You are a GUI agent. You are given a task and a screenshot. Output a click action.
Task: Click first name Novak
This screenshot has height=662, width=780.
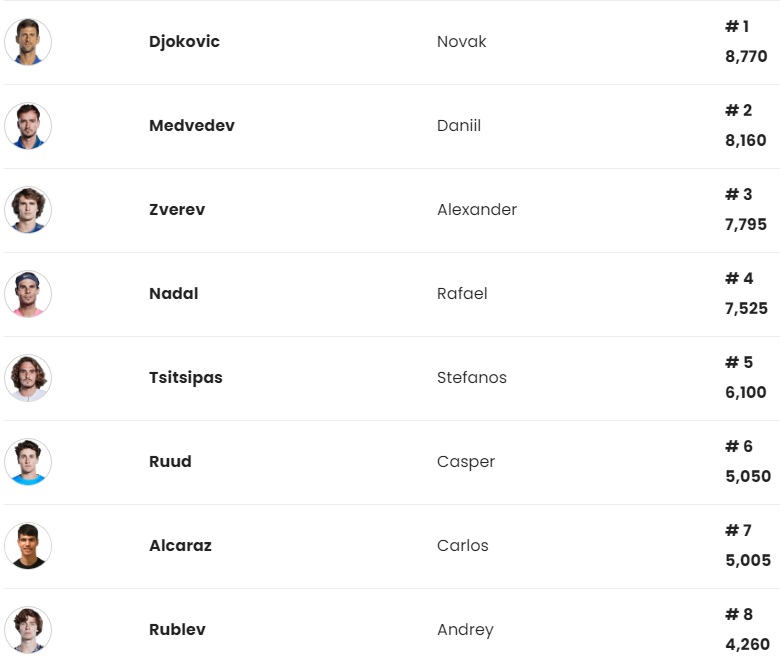462,42
